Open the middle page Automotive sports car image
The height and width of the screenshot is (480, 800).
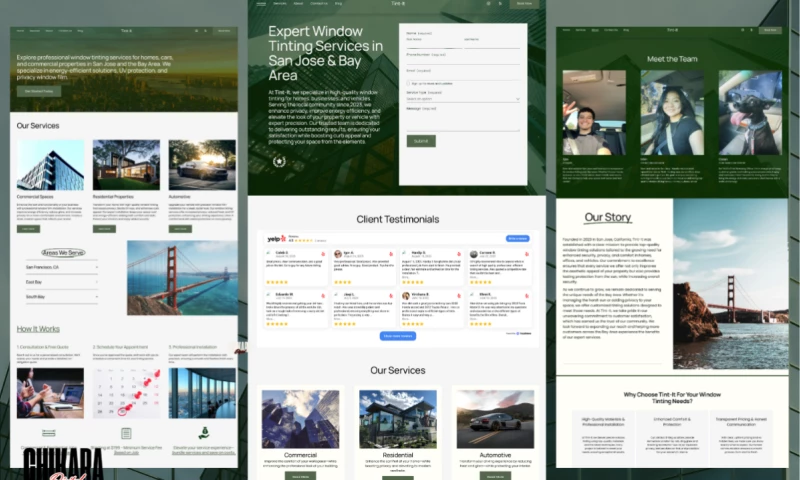pos(495,419)
